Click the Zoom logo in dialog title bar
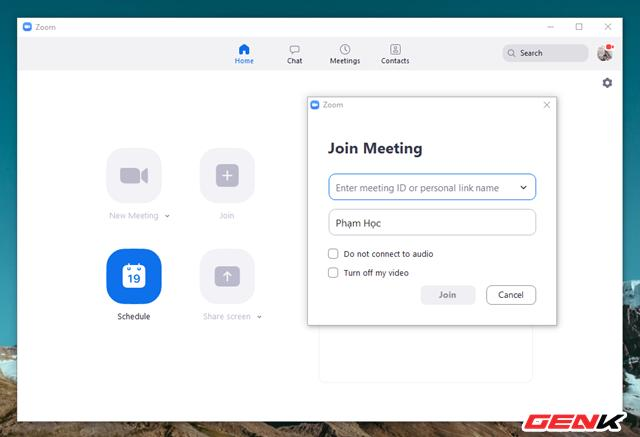The height and width of the screenshot is (437, 640). (315, 105)
